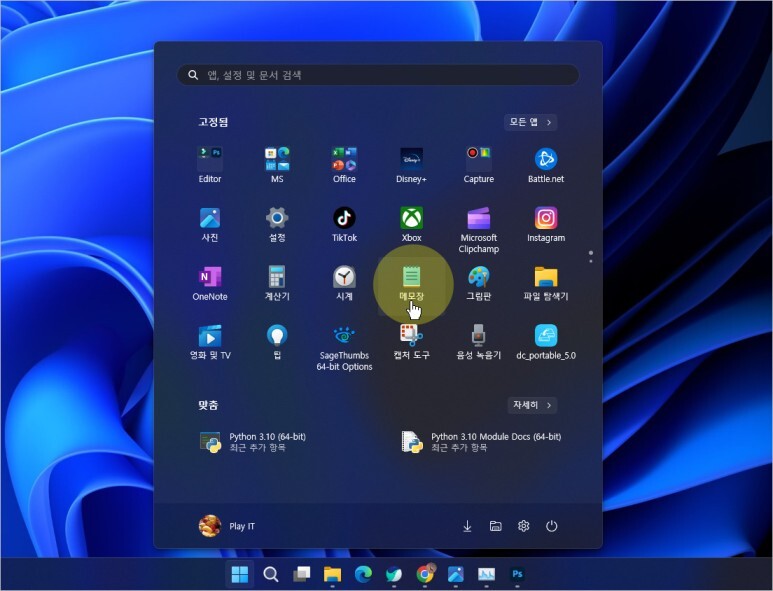Open the Play IT user account menu
The height and width of the screenshot is (591, 773).
[227, 526]
